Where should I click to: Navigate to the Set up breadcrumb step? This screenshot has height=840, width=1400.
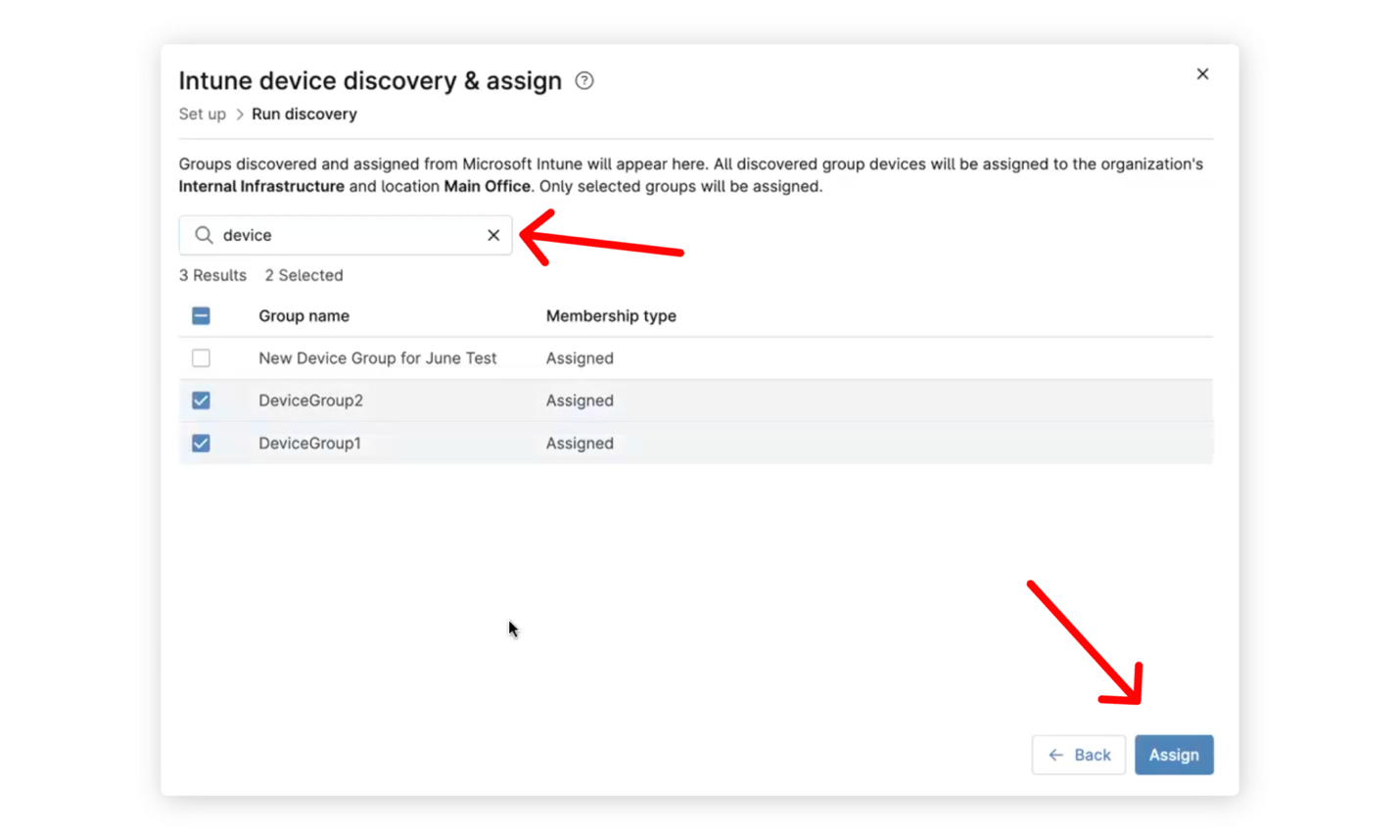pos(202,114)
